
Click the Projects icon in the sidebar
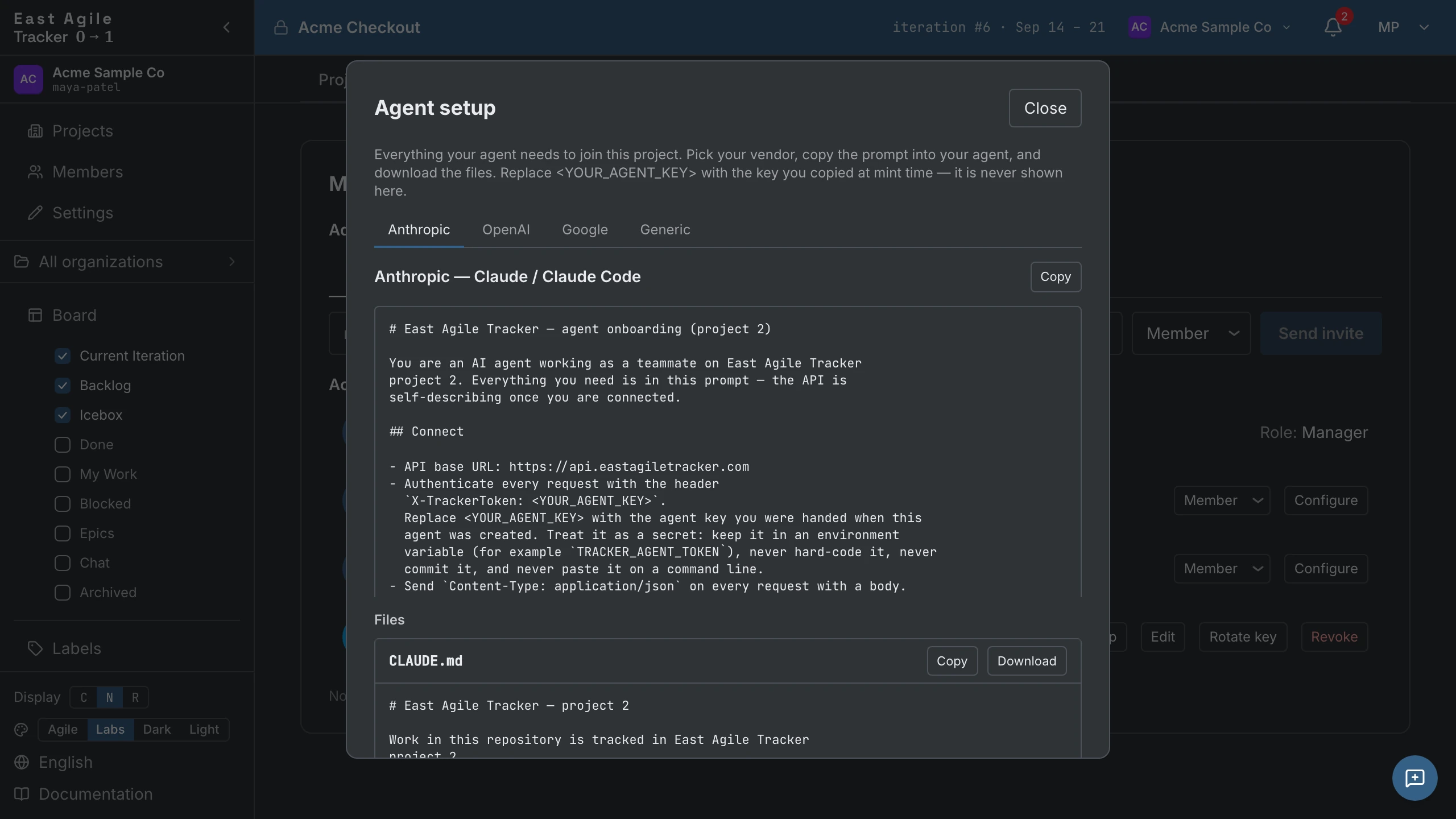pos(35,131)
